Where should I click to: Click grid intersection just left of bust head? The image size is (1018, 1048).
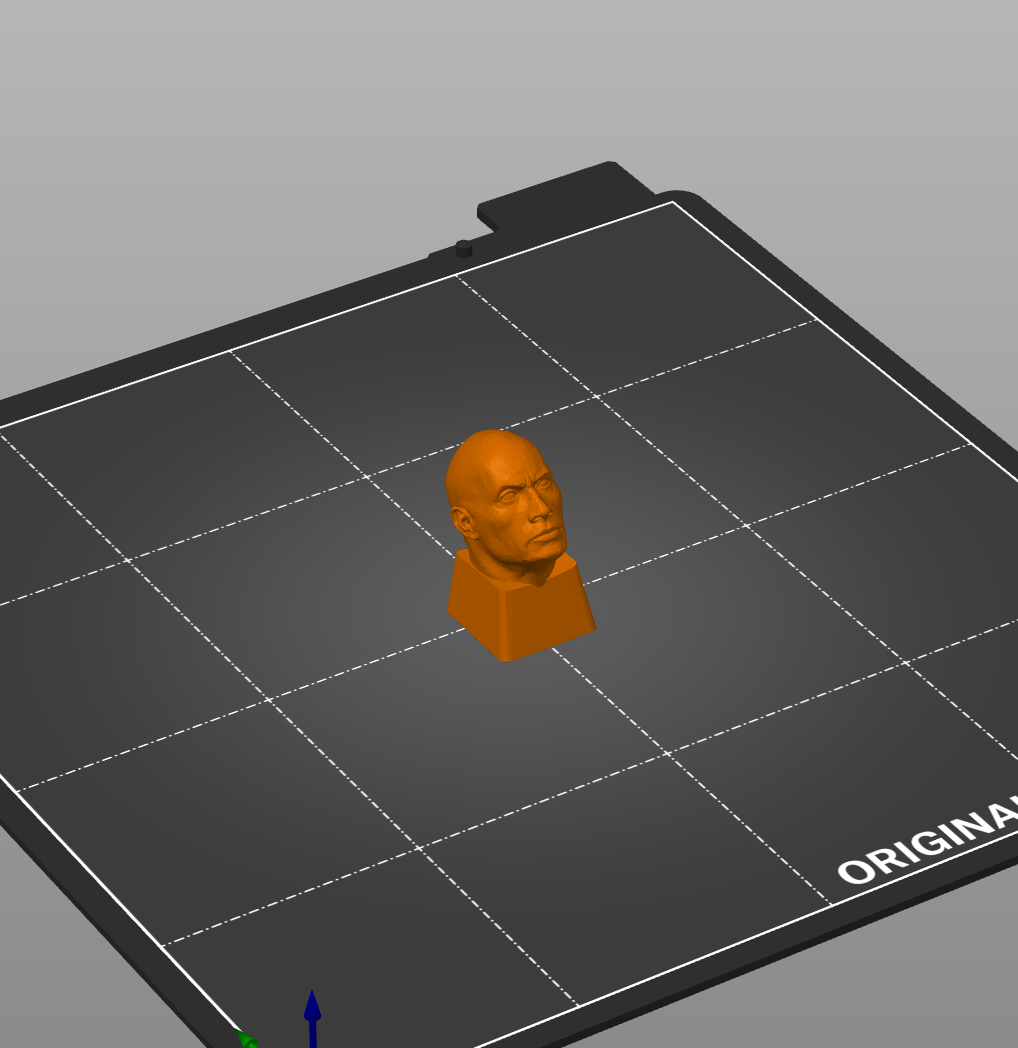coord(369,478)
